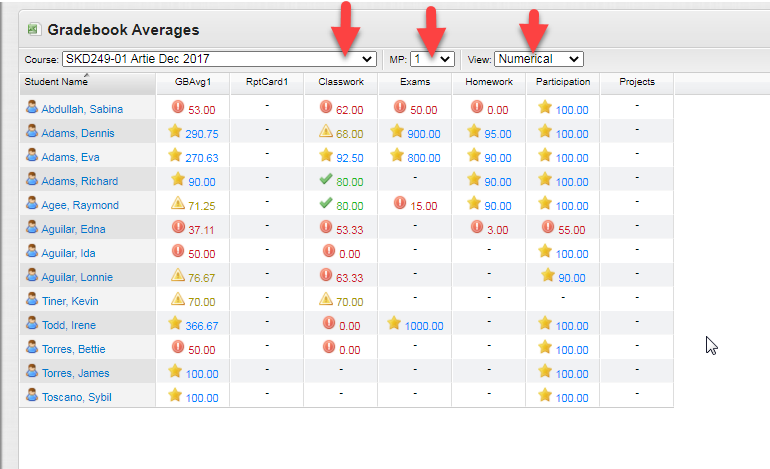Click the person icon next to Adams, Eva
Image resolution: width=770 pixels, height=469 pixels.
point(32,155)
